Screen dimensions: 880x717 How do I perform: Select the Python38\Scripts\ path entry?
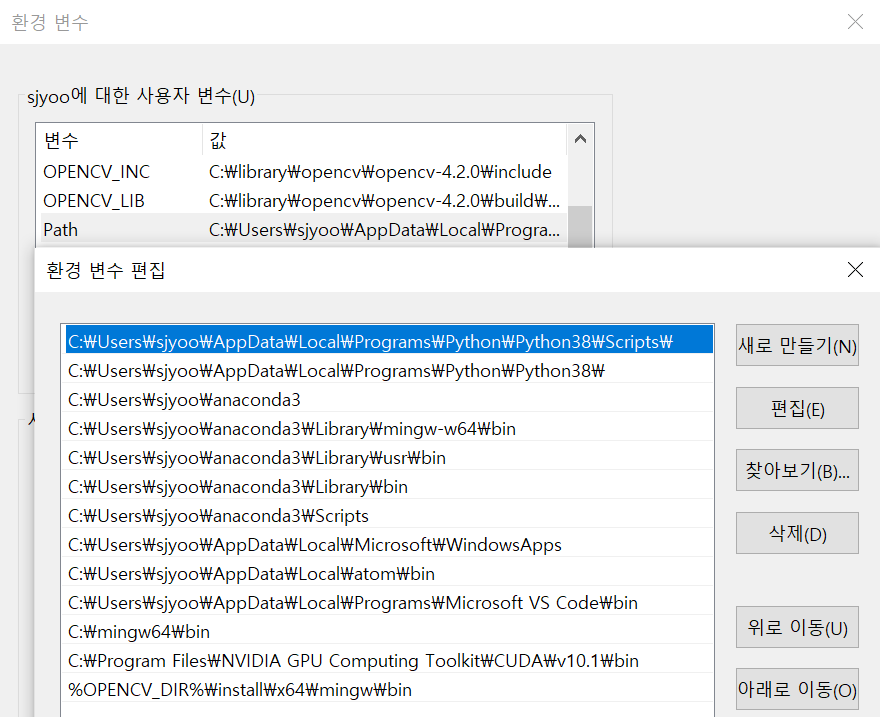[389, 341]
